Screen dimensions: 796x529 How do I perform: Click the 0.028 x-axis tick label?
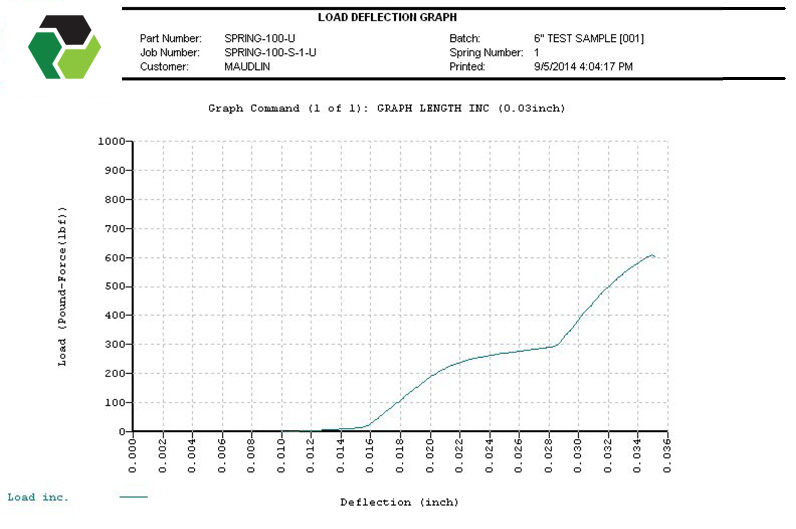coord(549,456)
